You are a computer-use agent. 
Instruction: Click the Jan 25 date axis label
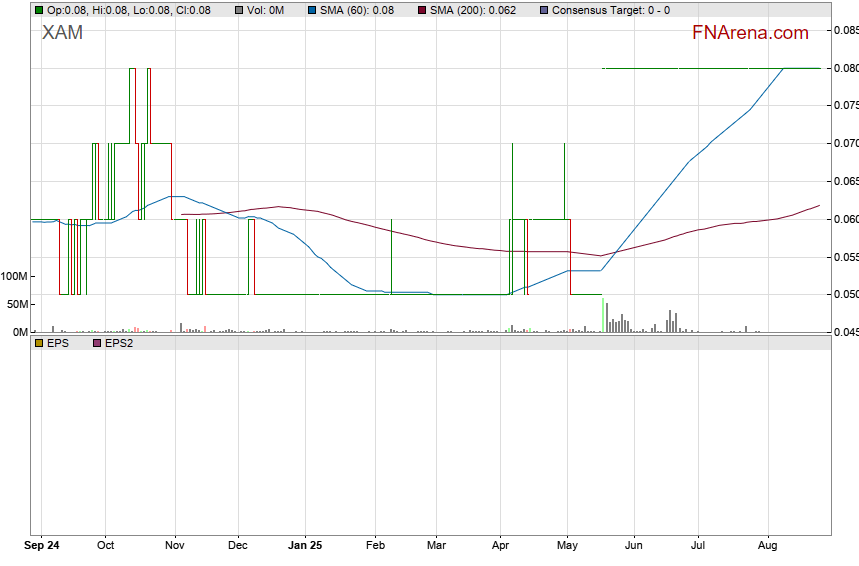pos(305,546)
